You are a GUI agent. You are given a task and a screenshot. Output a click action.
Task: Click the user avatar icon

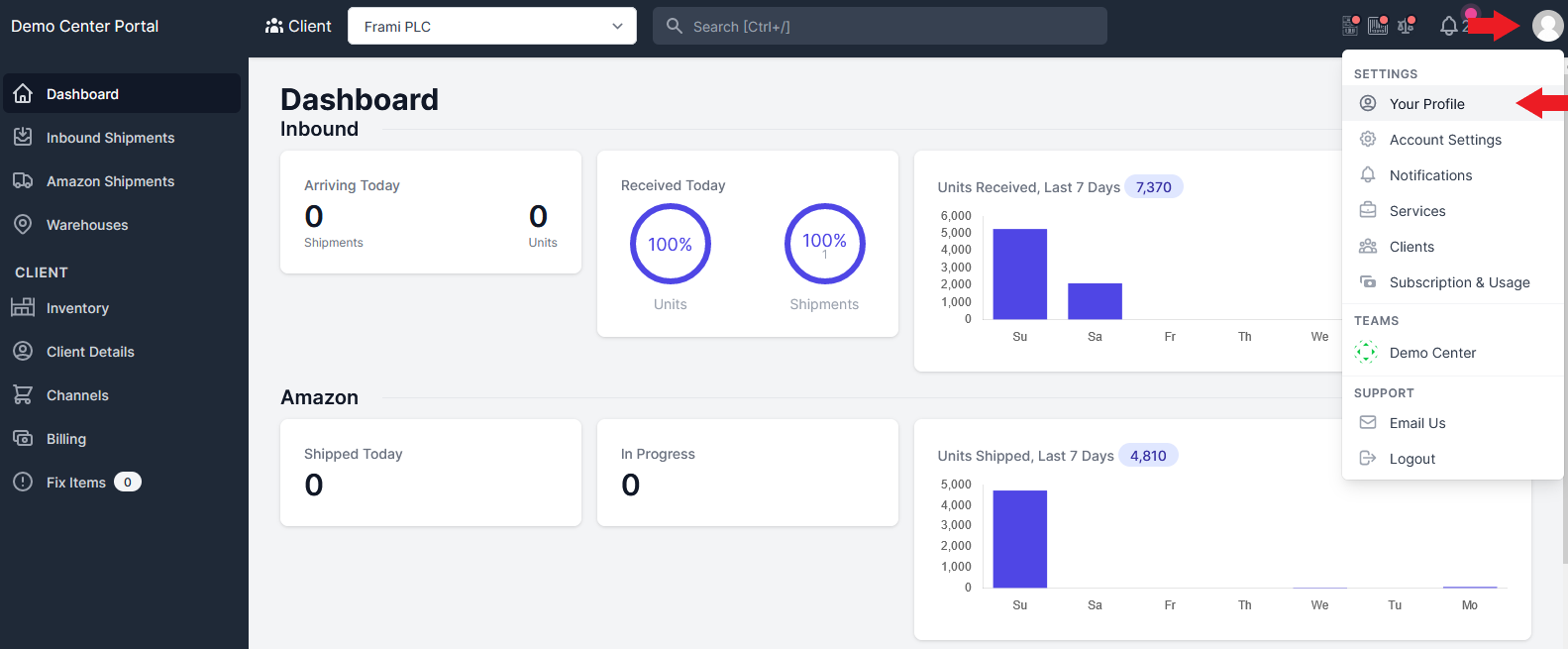(1547, 26)
